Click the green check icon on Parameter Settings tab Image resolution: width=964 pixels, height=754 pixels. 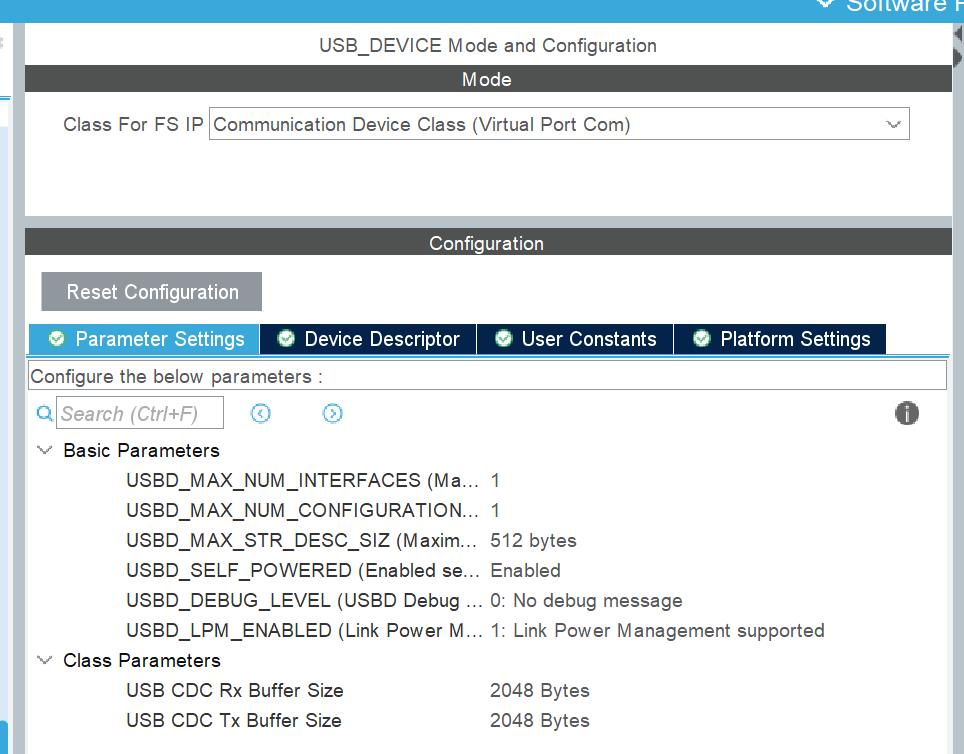(x=57, y=339)
